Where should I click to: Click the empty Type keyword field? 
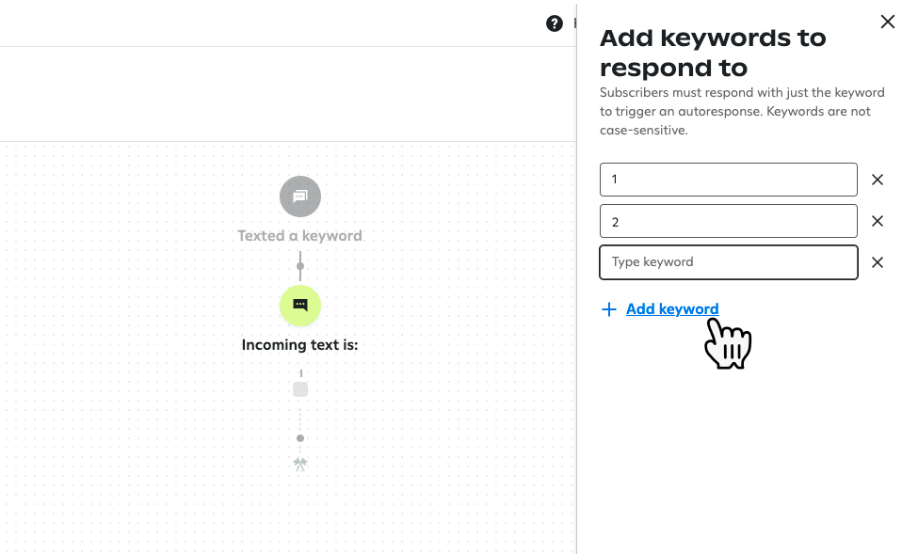(x=728, y=262)
